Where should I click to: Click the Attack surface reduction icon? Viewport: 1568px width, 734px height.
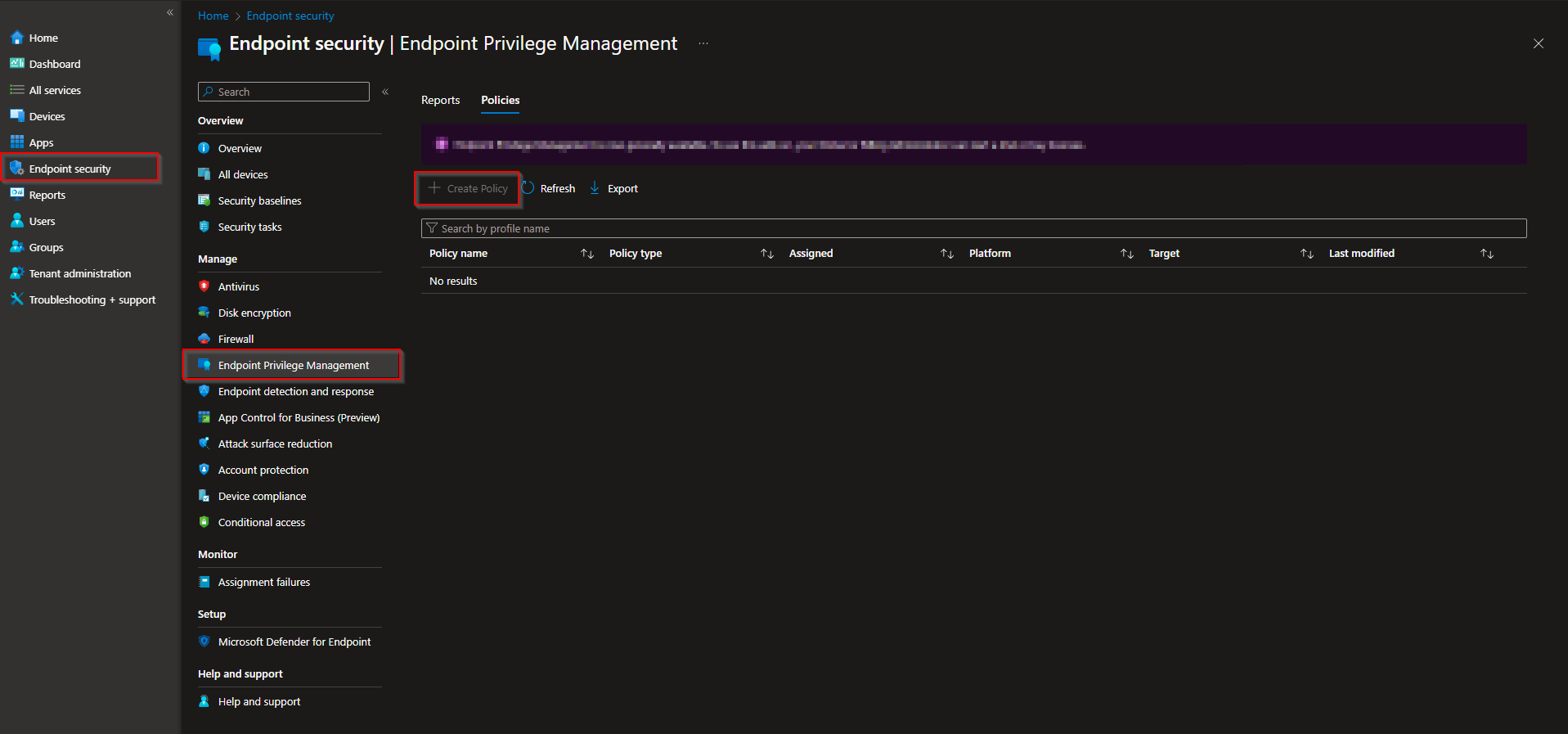[x=204, y=444]
